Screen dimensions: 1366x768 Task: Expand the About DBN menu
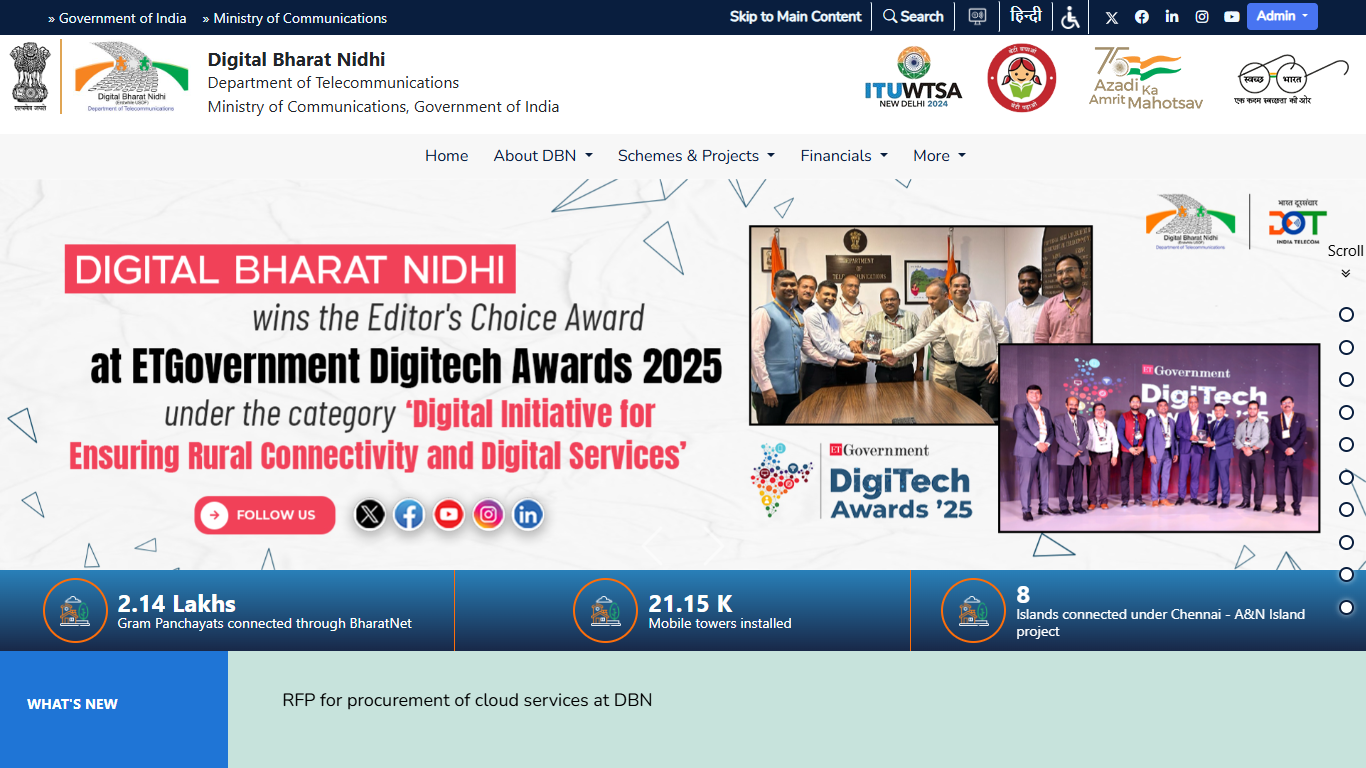[543, 156]
